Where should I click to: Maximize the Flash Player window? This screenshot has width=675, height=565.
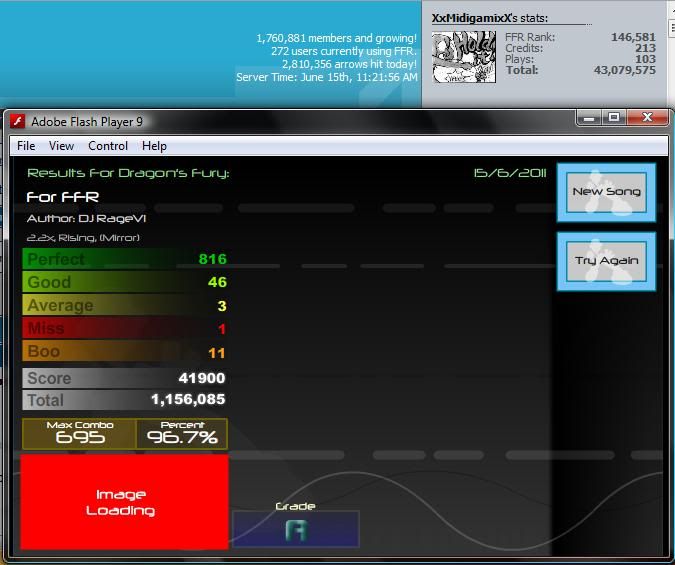coord(614,118)
